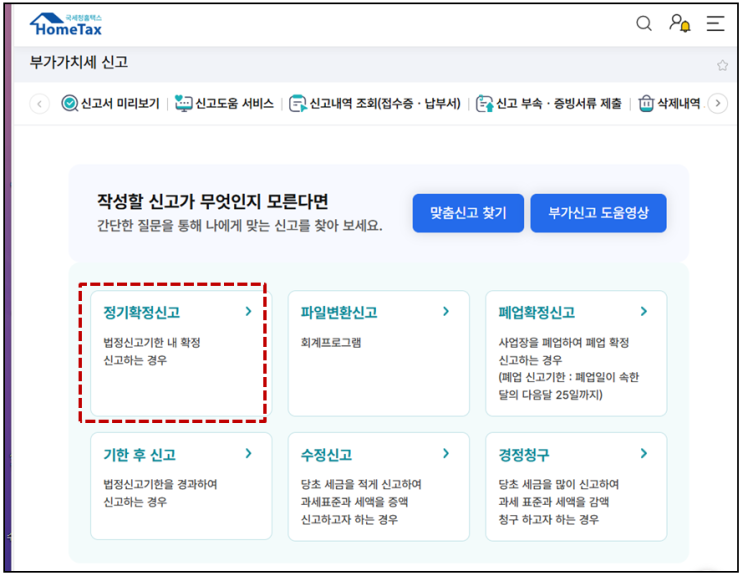Image resolution: width=743 pixels, height=576 pixels.
Task: Click 법정신고기한 내 확정 신고하는 경우 description
Action: 152,351
